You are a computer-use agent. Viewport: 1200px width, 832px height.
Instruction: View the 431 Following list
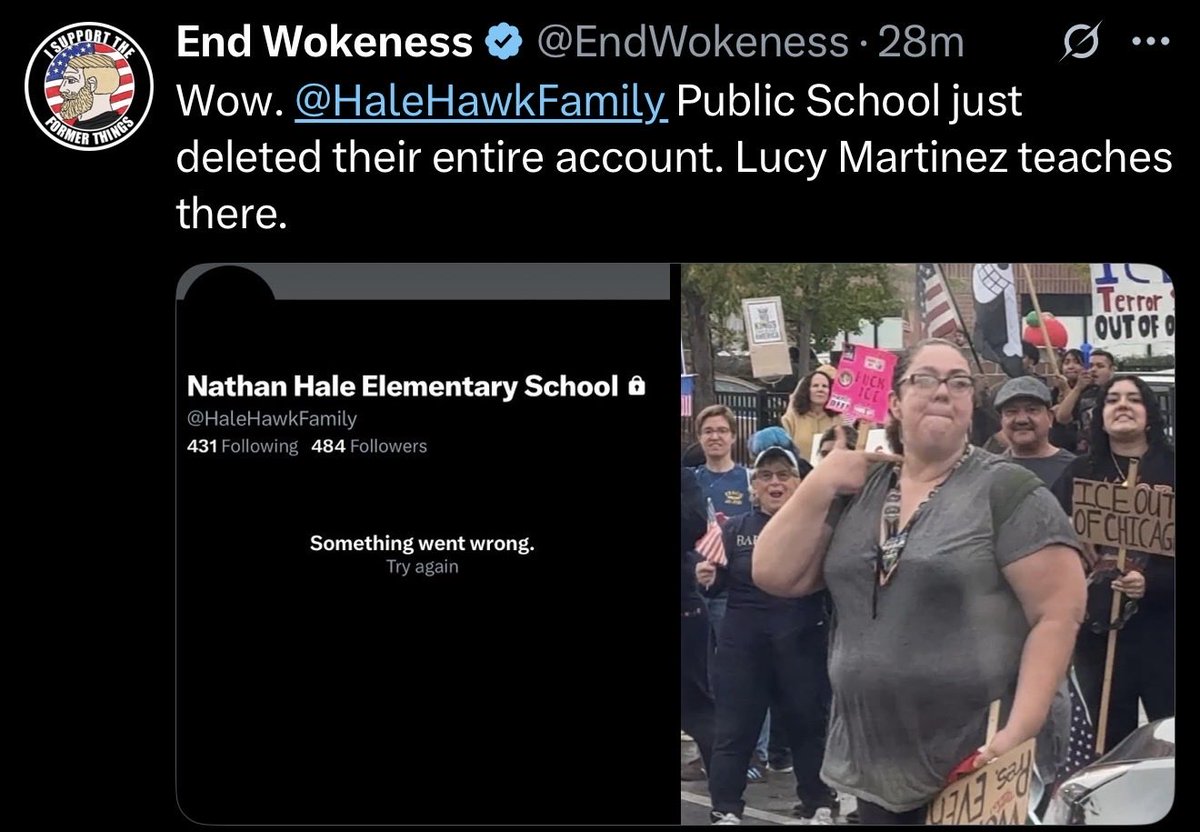pos(243,446)
